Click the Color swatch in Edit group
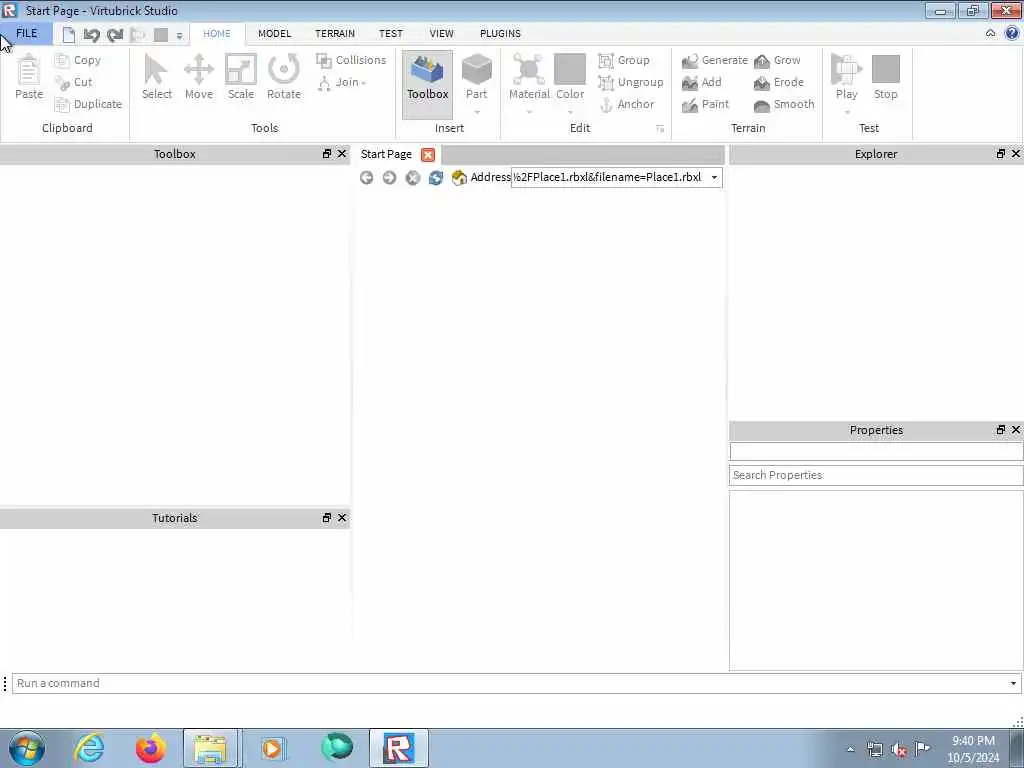 click(x=570, y=69)
